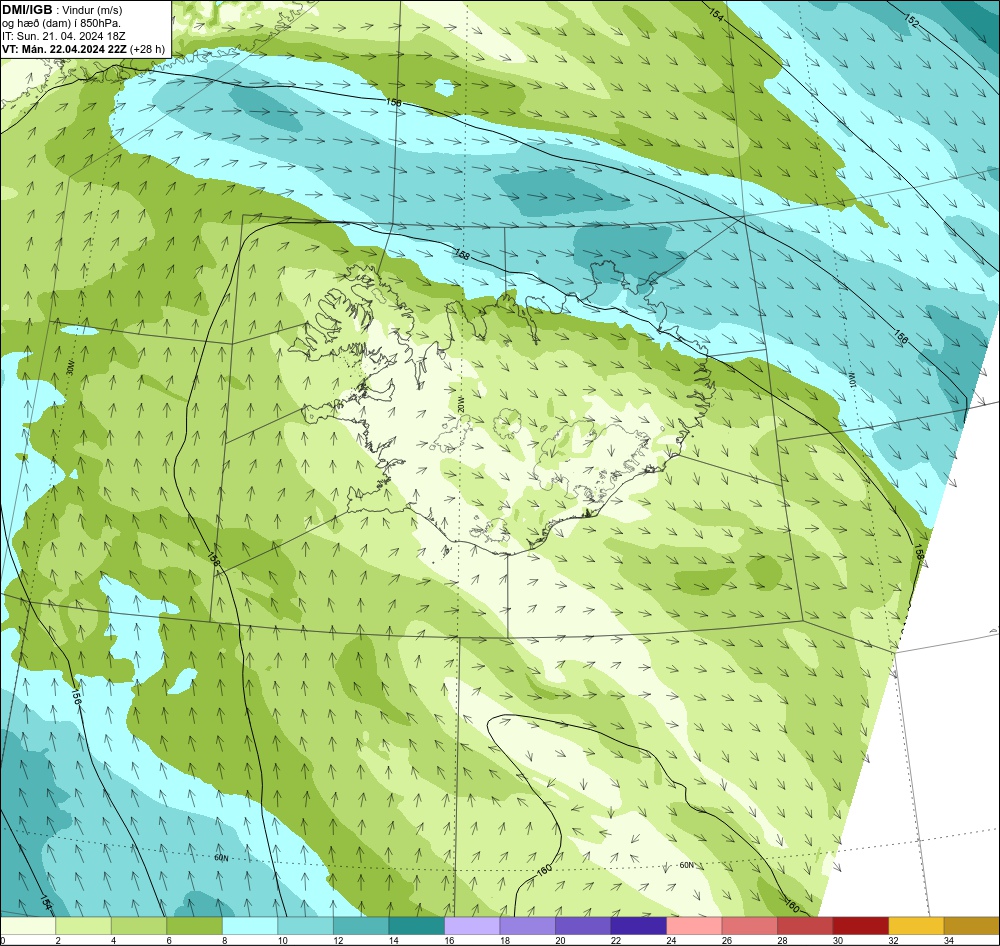Click the legend tick label '30'
The image size is (1000, 946).
837,940
